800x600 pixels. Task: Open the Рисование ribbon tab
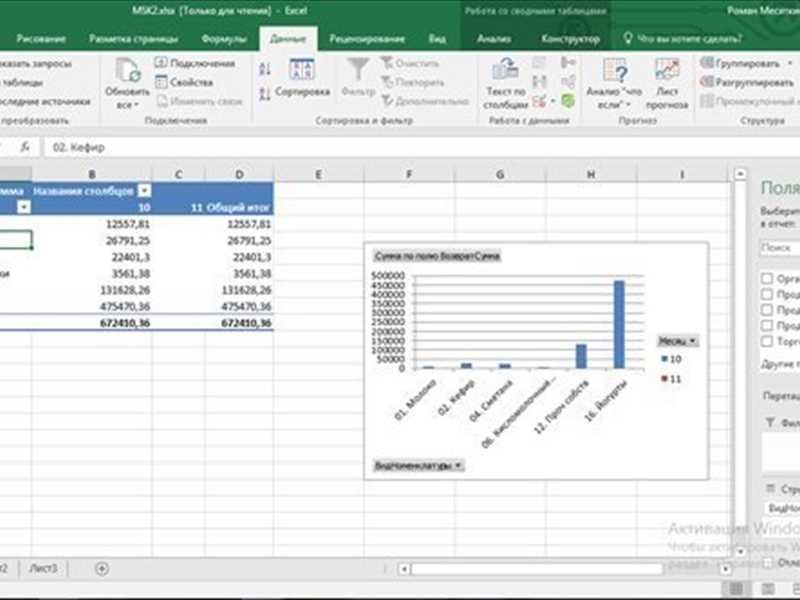pyautogui.click(x=41, y=39)
